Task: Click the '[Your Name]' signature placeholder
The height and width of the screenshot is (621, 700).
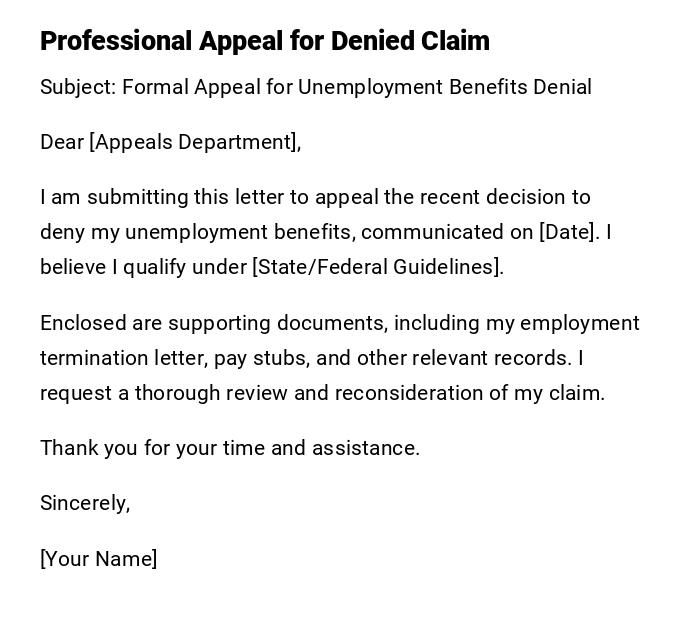Action: coord(98,559)
